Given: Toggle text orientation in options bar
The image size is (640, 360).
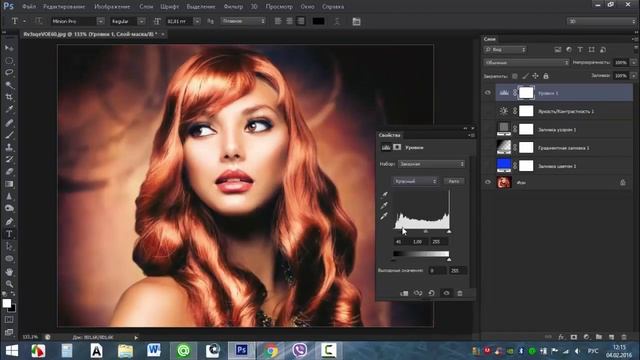Looking at the screenshot, I should coord(39,21).
